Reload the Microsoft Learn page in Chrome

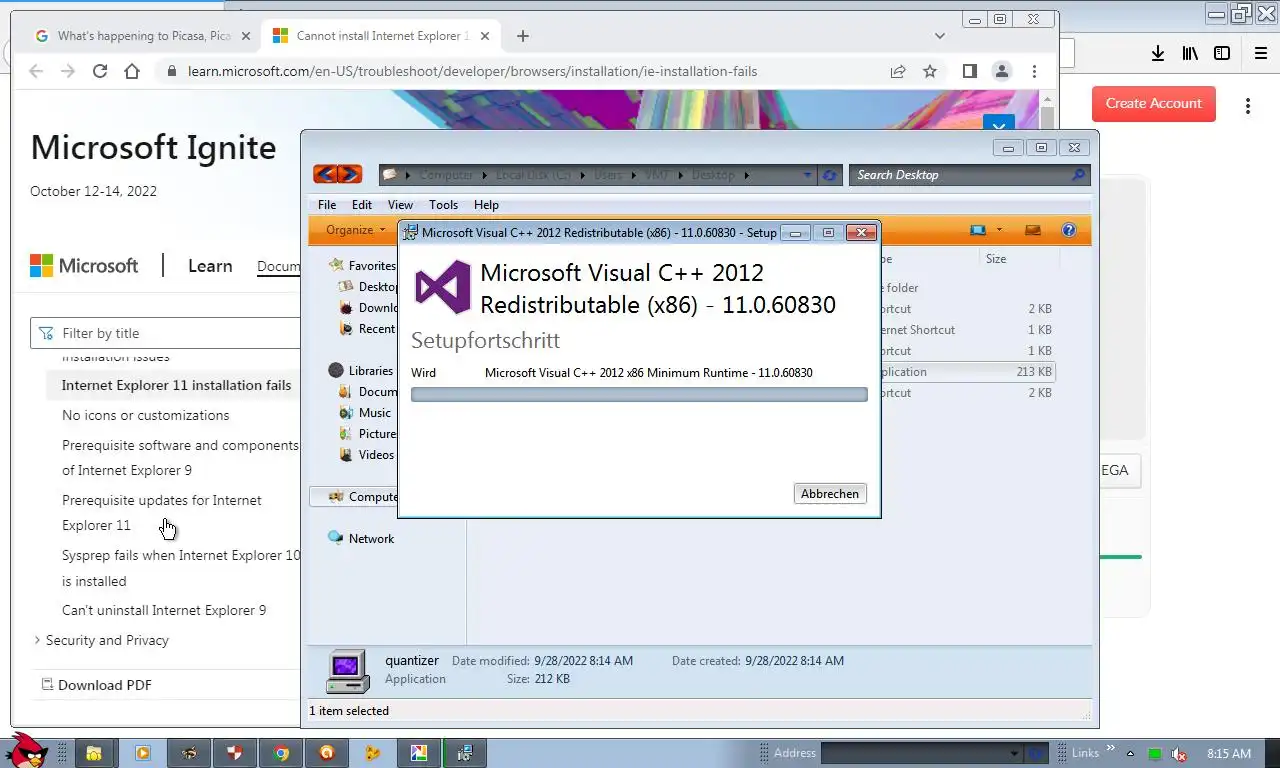coord(100,71)
